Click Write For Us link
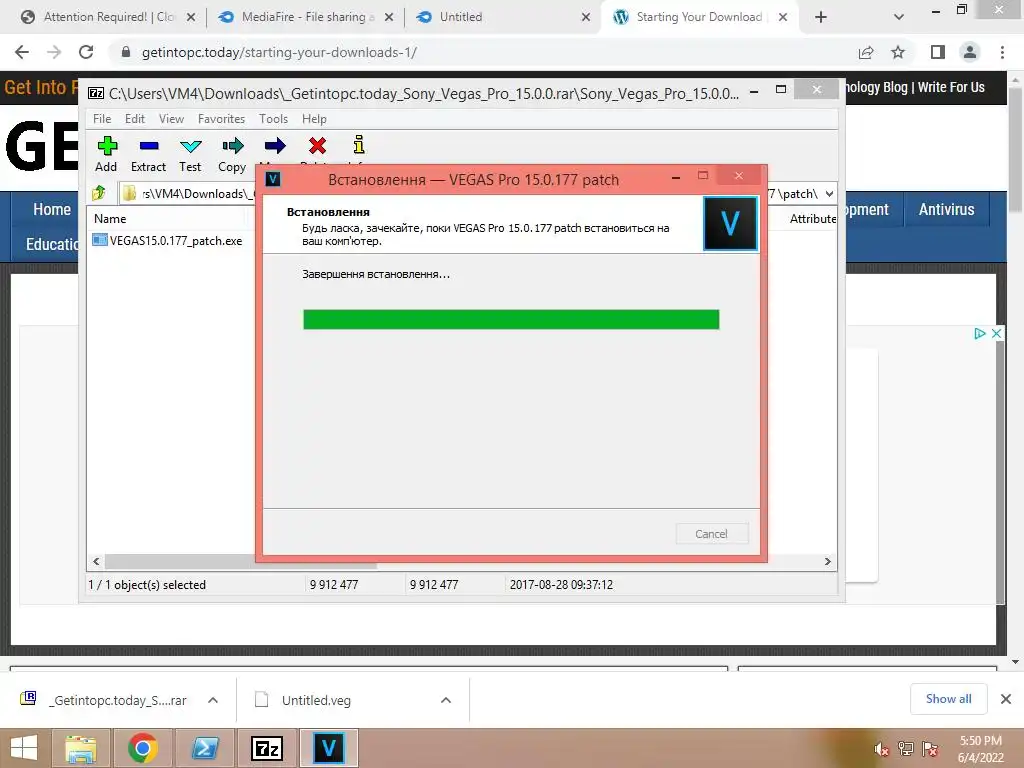 [x=951, y=87]
